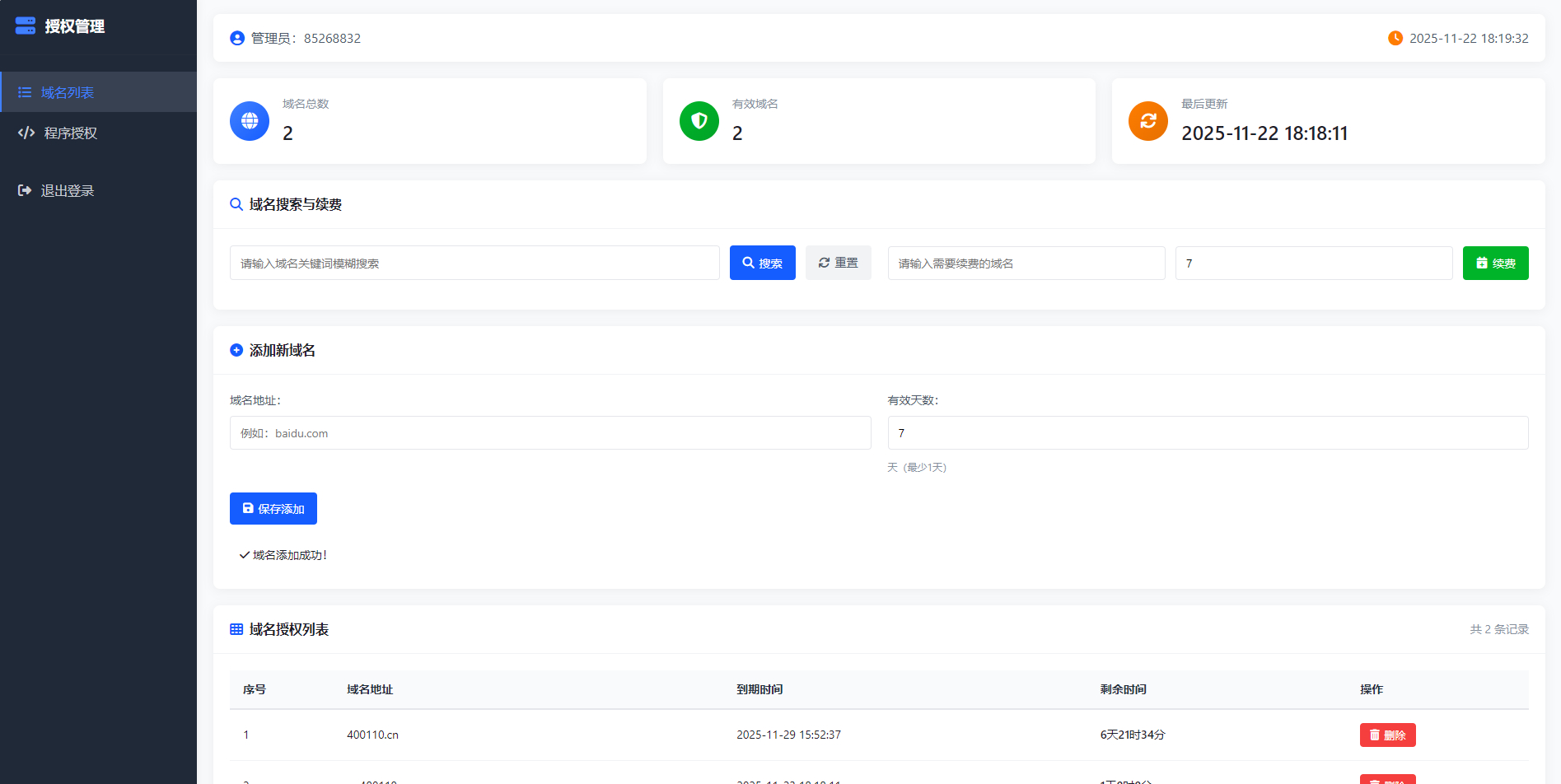This screenshot has width=1561, height=784.
Task: Open the 域名列表 sidebar menu
Action: [x=98, y=92]
